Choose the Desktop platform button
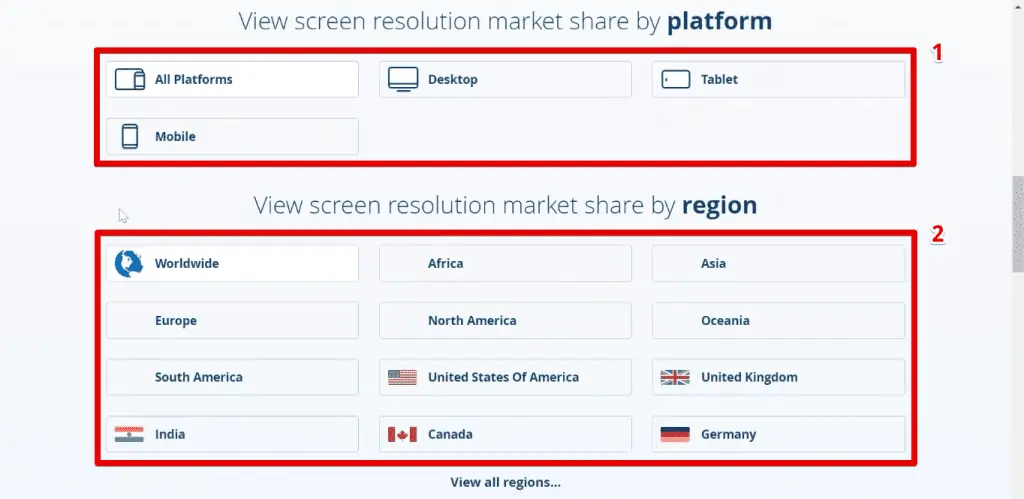This screenshot has height=499, width=1024. pos(505,80)
